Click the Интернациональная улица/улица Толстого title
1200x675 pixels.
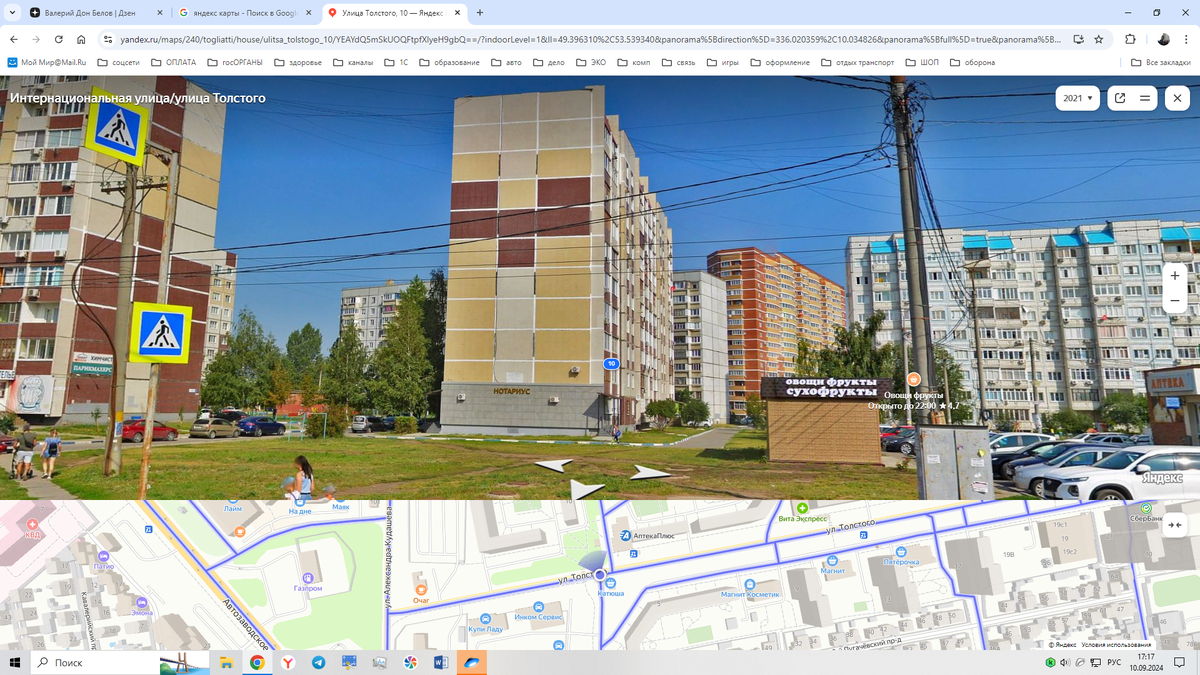138,98
